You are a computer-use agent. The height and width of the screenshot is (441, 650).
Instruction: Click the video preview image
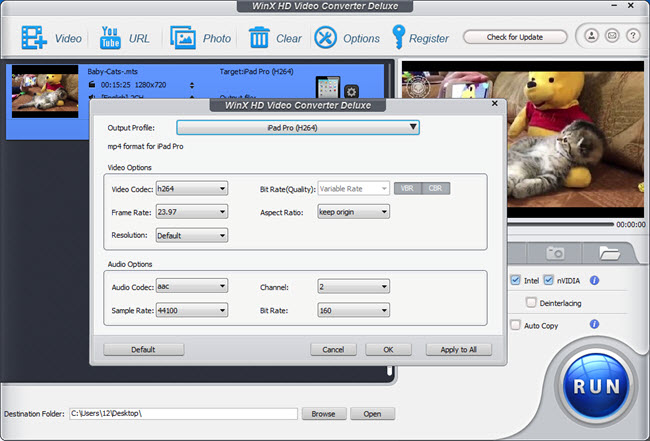click(576, 140)
